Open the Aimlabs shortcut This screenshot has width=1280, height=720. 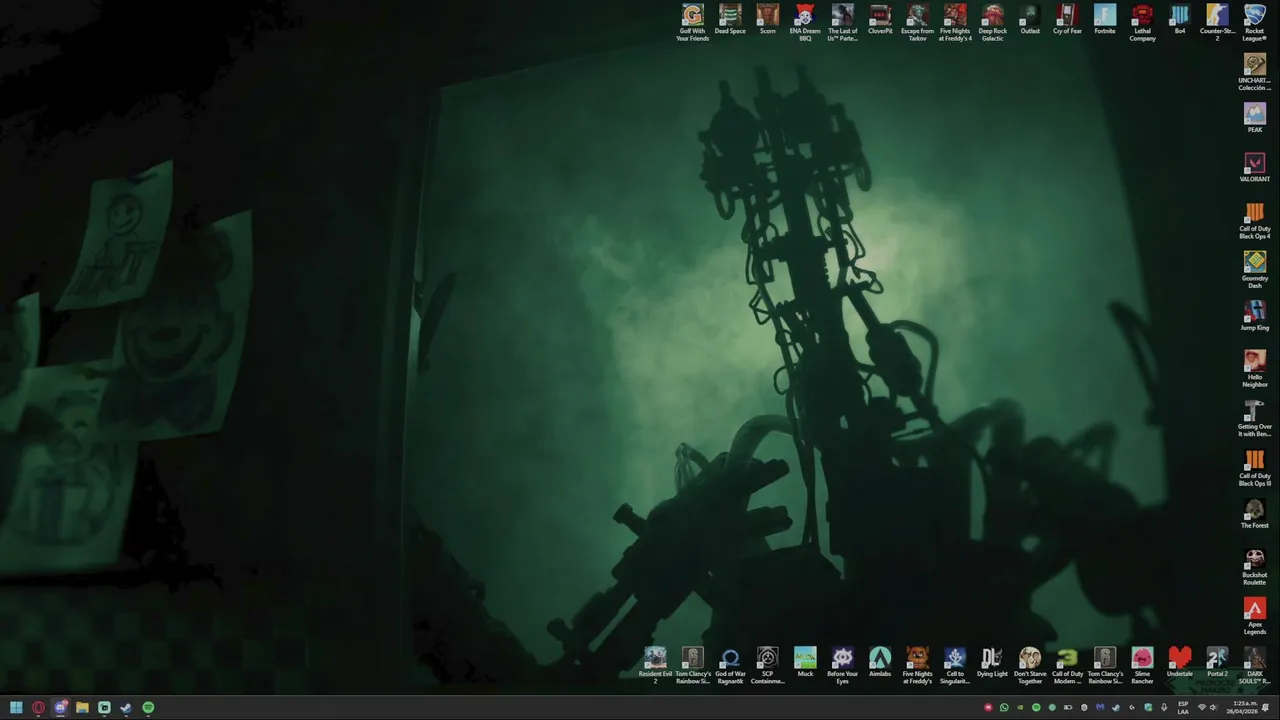pyautogui.click(x=880, y=662)
